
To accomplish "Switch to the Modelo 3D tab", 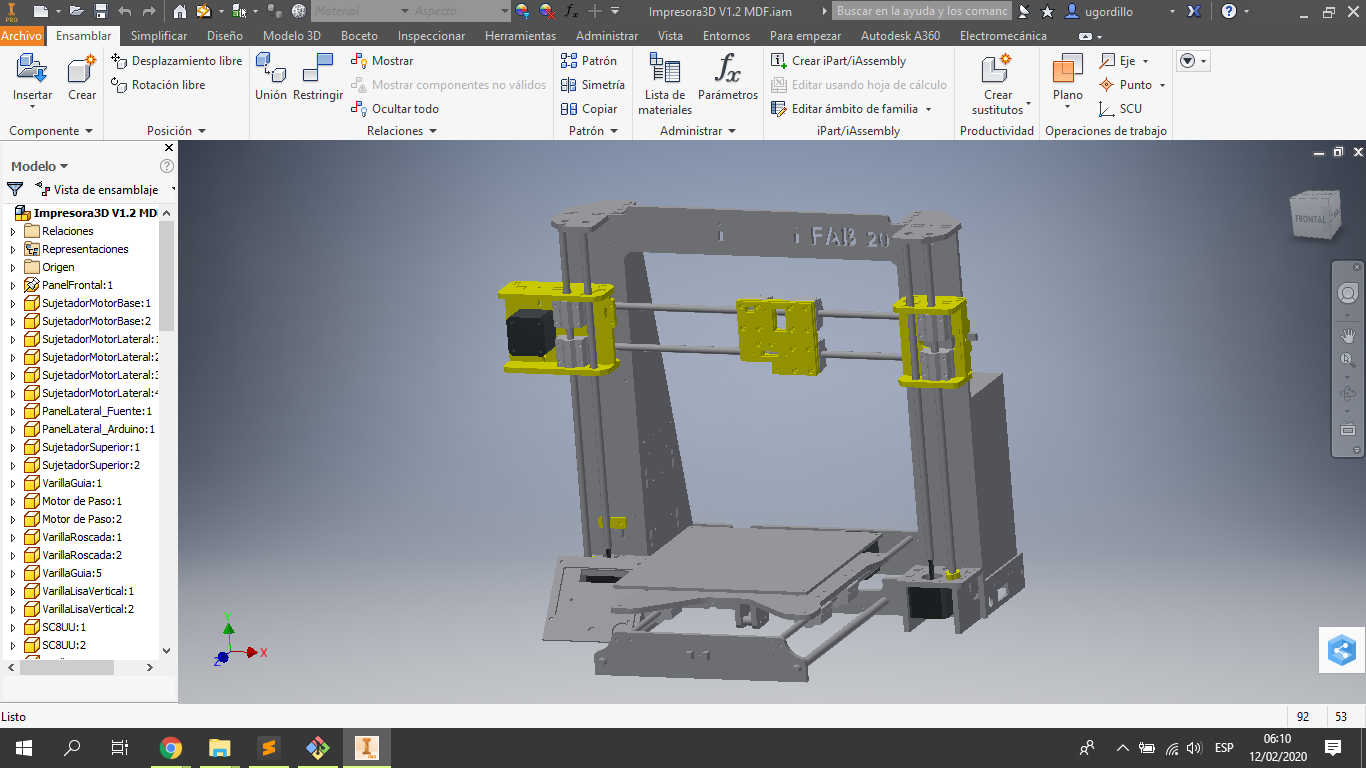I will 292,36.
